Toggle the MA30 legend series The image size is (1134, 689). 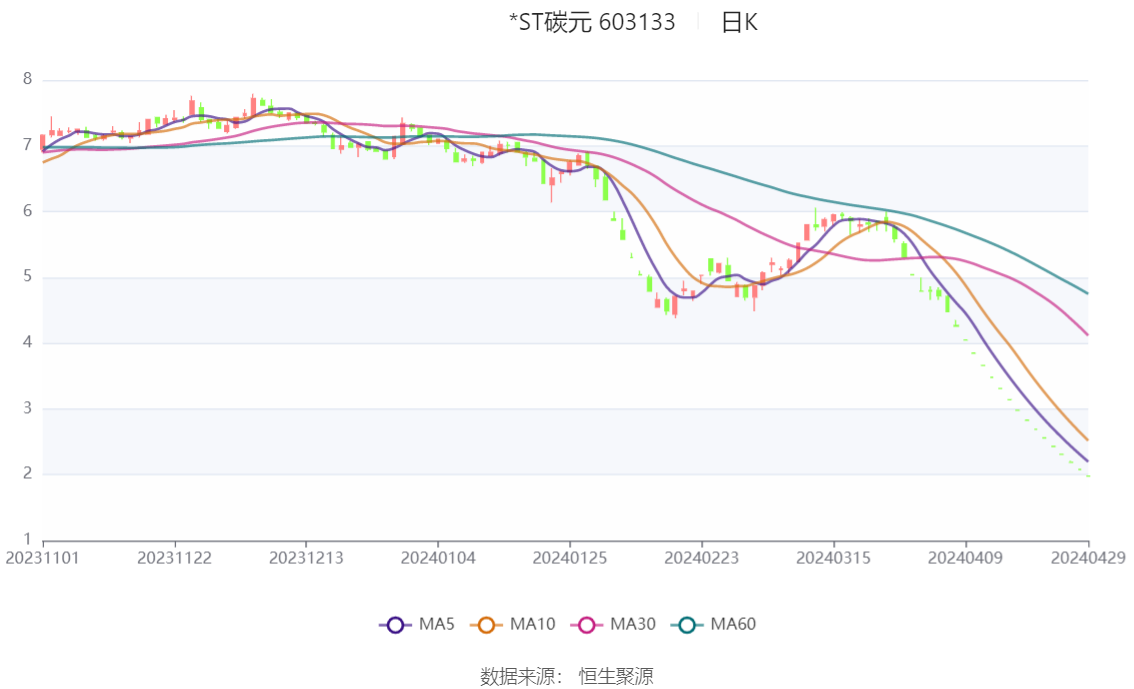point(613,625)
